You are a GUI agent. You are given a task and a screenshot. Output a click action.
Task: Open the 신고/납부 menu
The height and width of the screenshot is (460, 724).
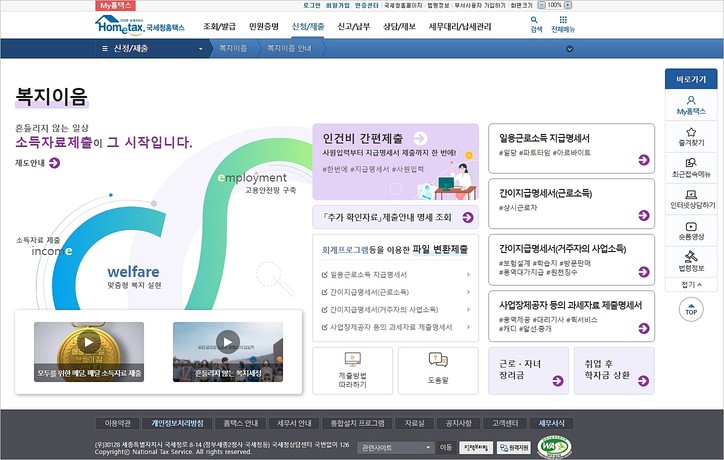[354, 26]
